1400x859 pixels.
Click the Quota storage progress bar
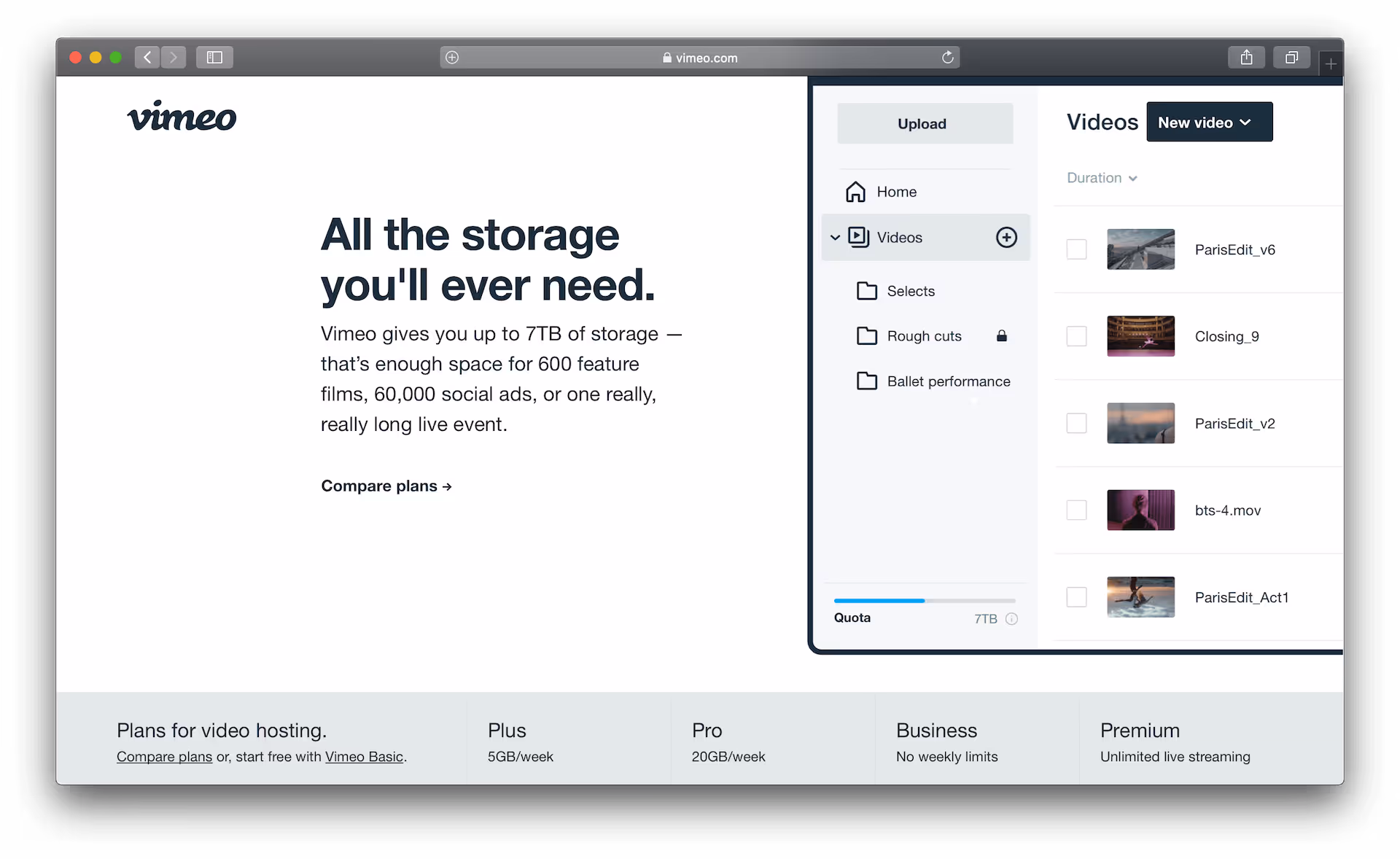925,601
